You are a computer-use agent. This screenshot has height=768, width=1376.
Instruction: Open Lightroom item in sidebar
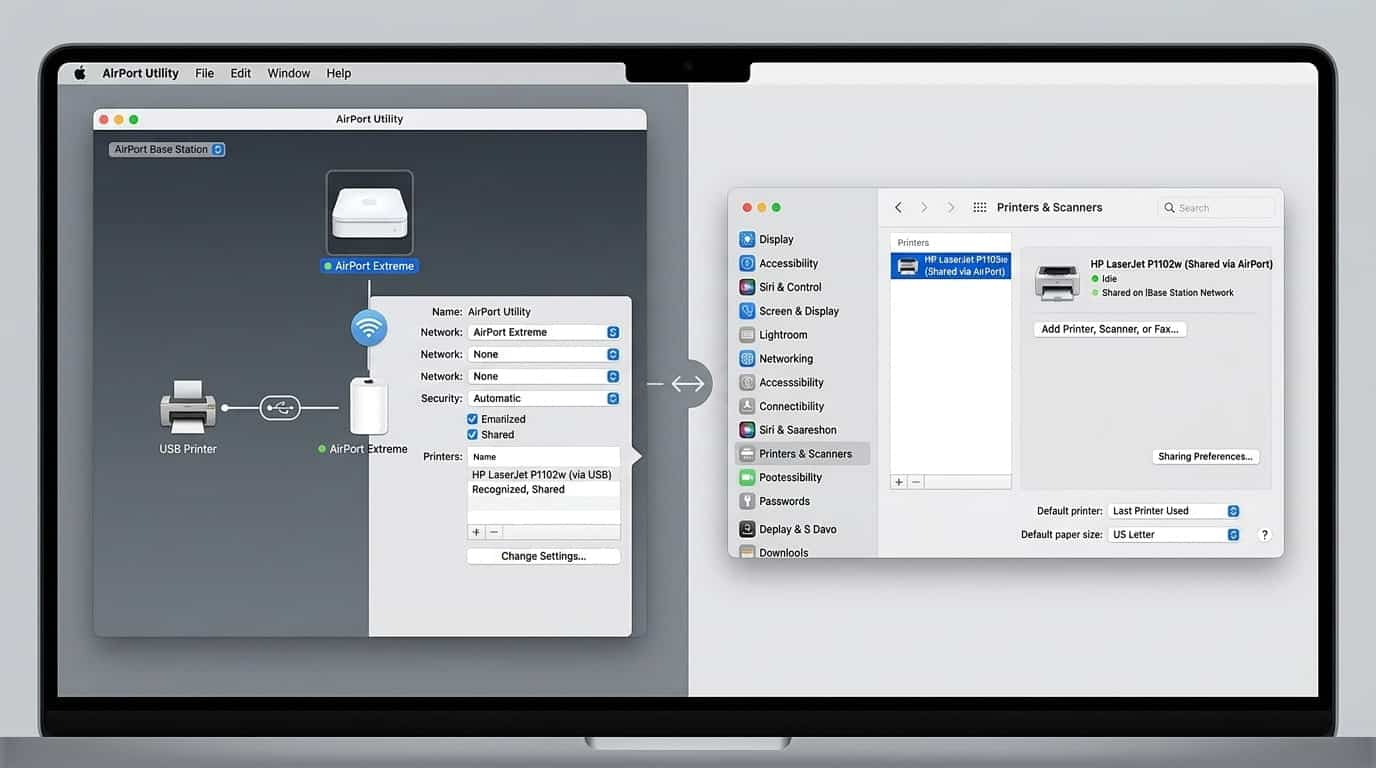point(803,335)
